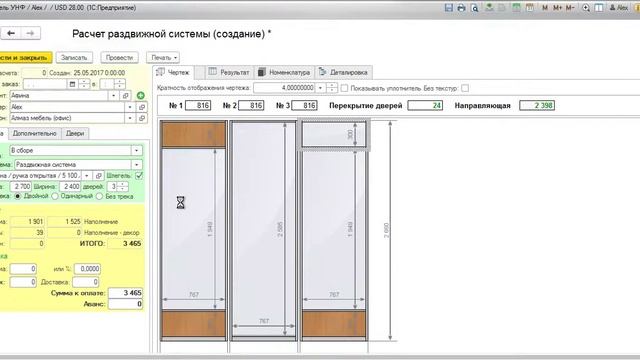Click the Доставка amount field
Screen dimensions: 640x360
click(x=86, y=282)
